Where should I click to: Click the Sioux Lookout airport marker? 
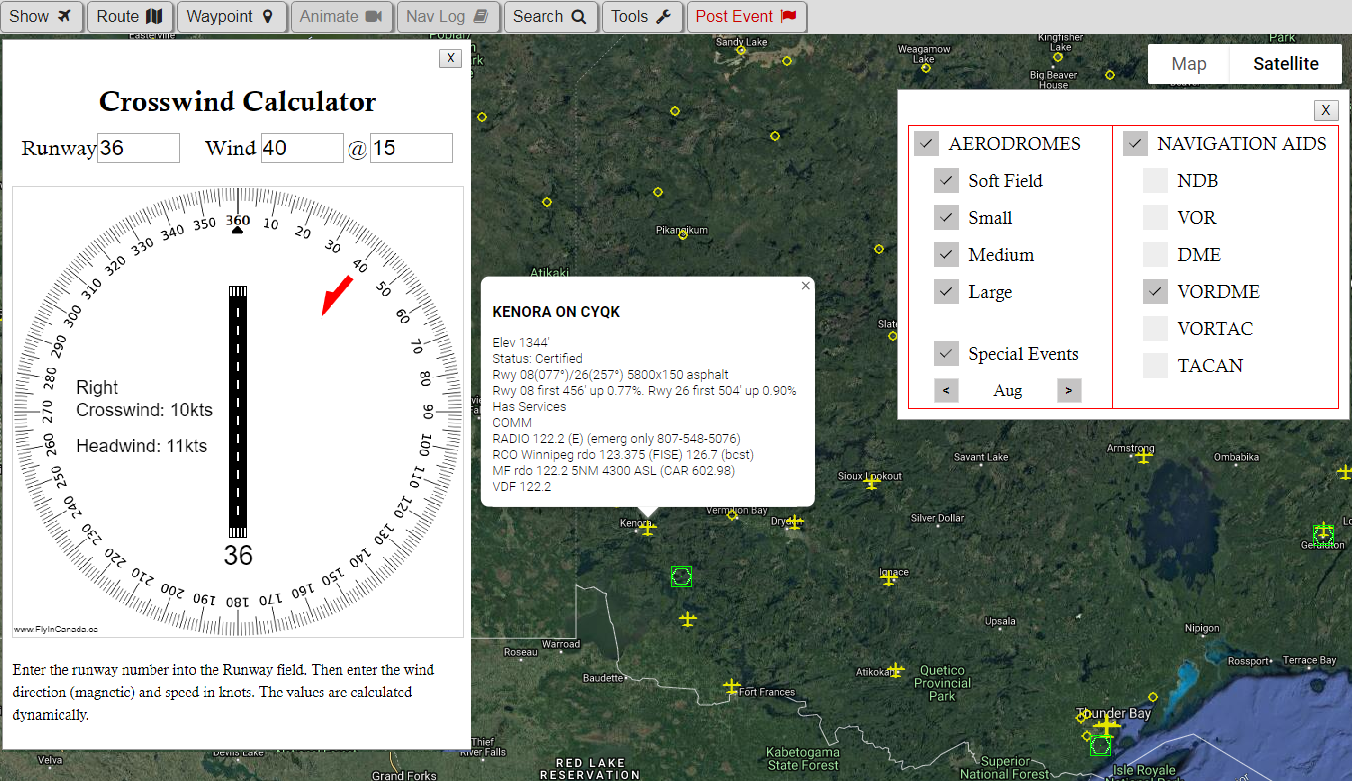click(872, 483)
